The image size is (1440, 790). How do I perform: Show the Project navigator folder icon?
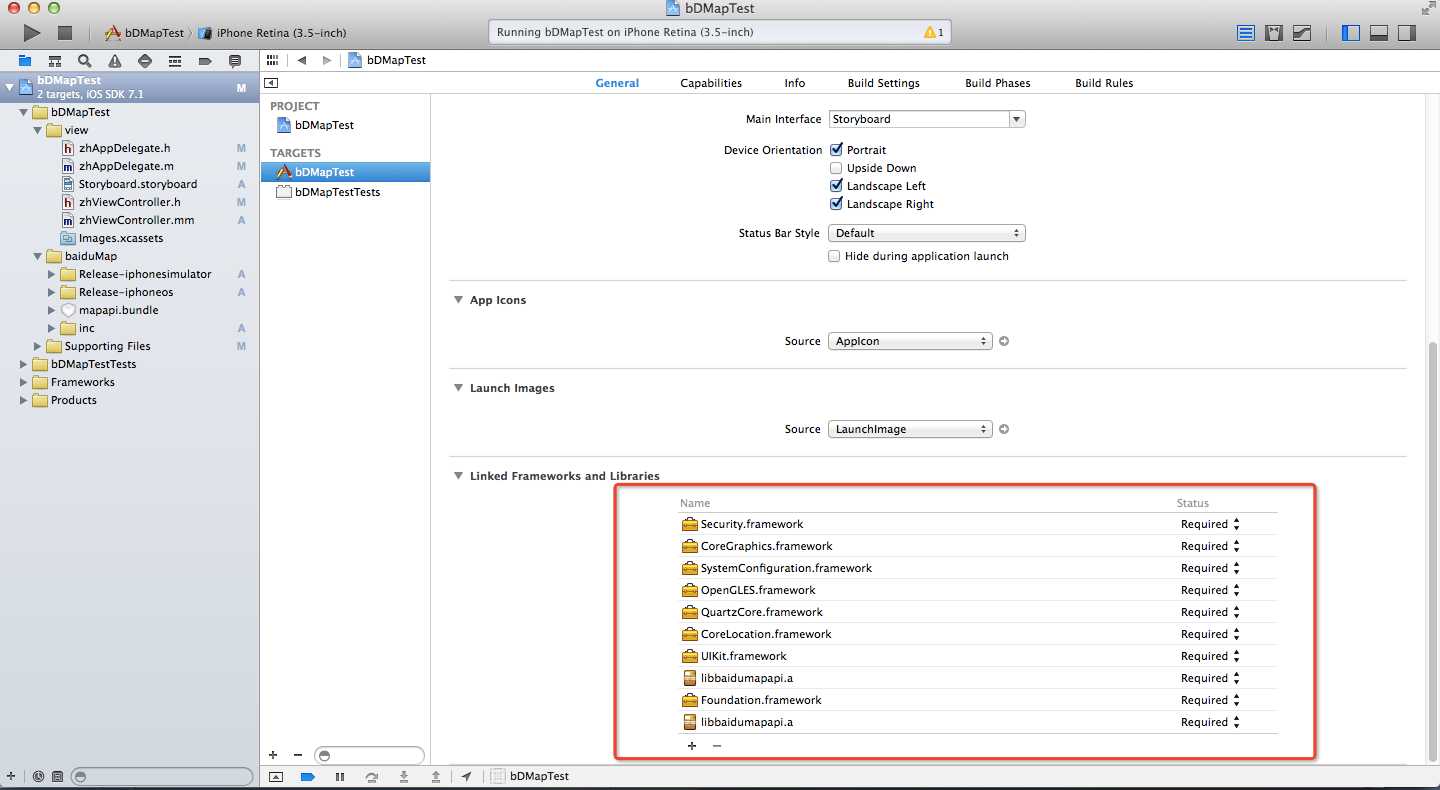coord(25,61)
